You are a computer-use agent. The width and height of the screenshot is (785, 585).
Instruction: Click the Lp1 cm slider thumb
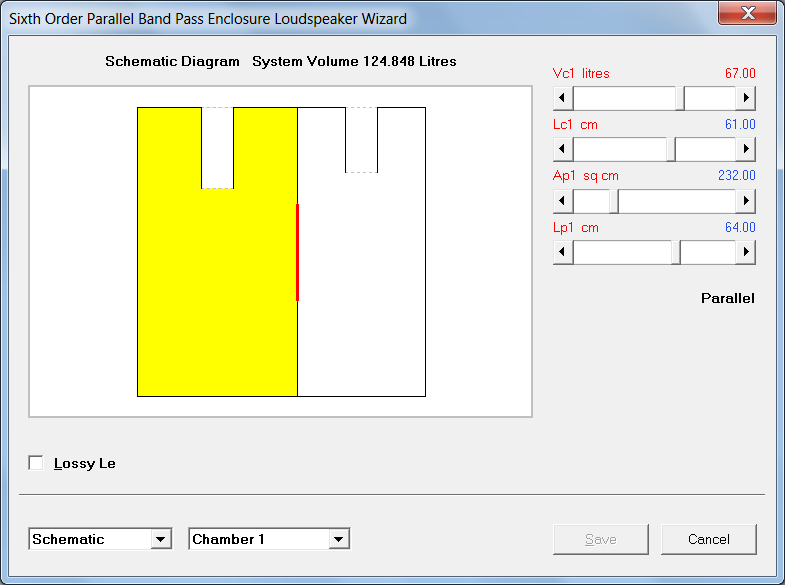(x=676, y=252)
